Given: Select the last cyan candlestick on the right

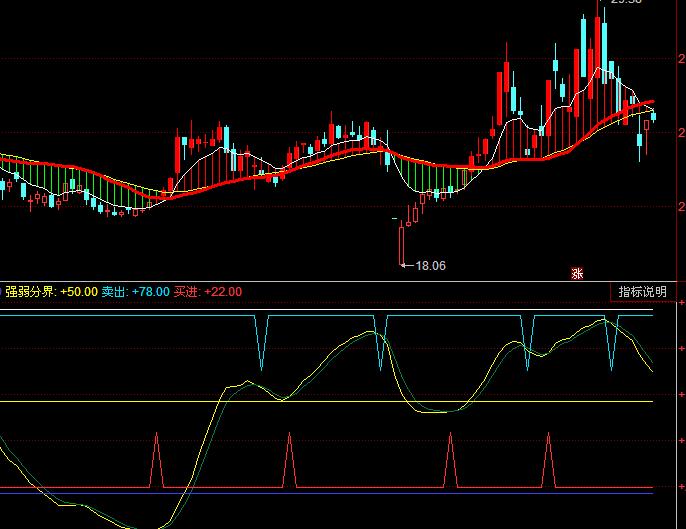Looking at the screenshot, I should point(653,117).
